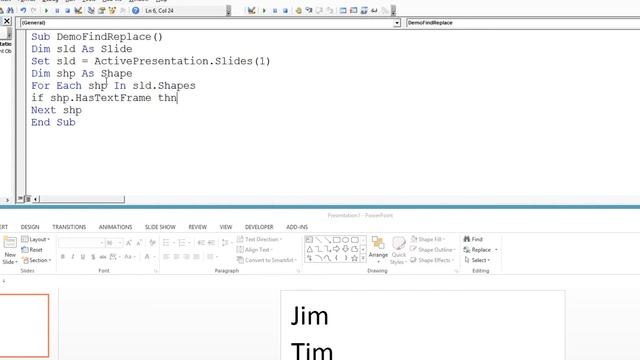Open the TRANSITIONS ribbon tab
Screen dimensions: 640x360
(69, 227)
